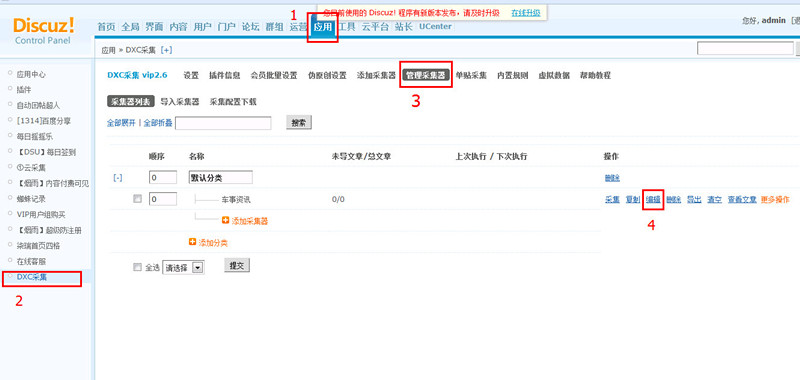Click 更多操作 link for 车事资讯

pyautogui.click(x=775, y=199)
